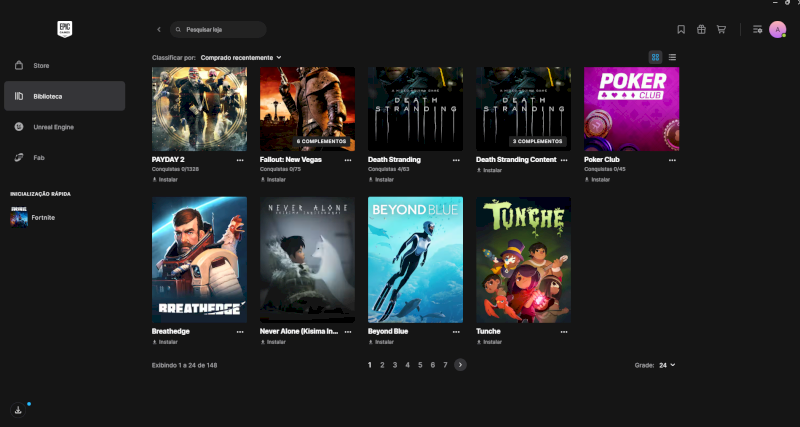Open Fallout: New Vegas three-dot menu
This screenshot has height=427, width=800.
(348, 160)
